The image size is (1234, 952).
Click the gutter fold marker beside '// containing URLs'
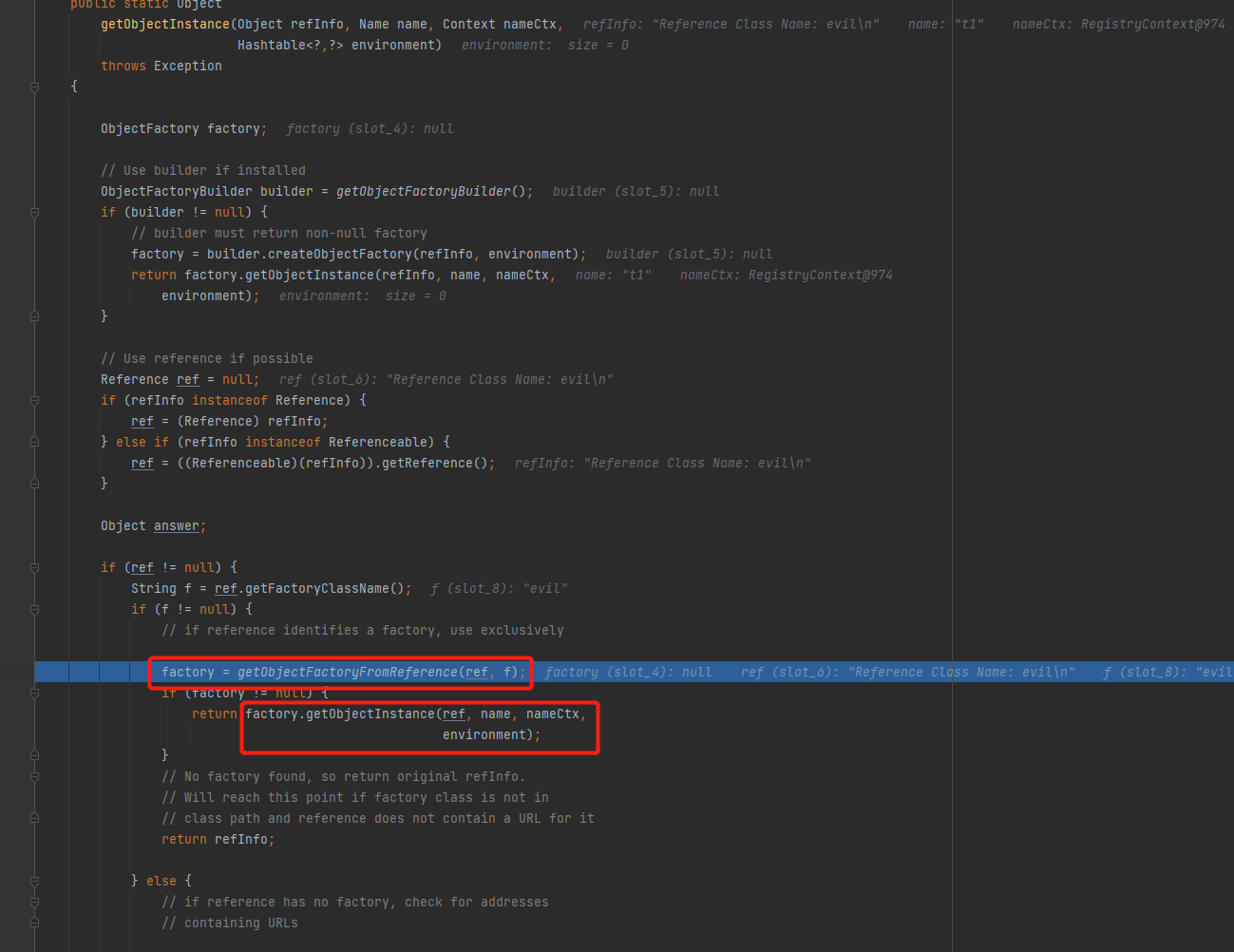tap(35, 923)
